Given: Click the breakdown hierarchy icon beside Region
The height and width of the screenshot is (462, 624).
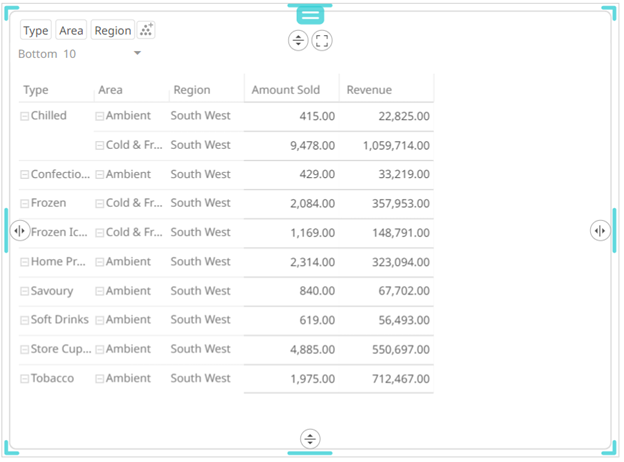Looking at the screenshot, I should (146, 30).
